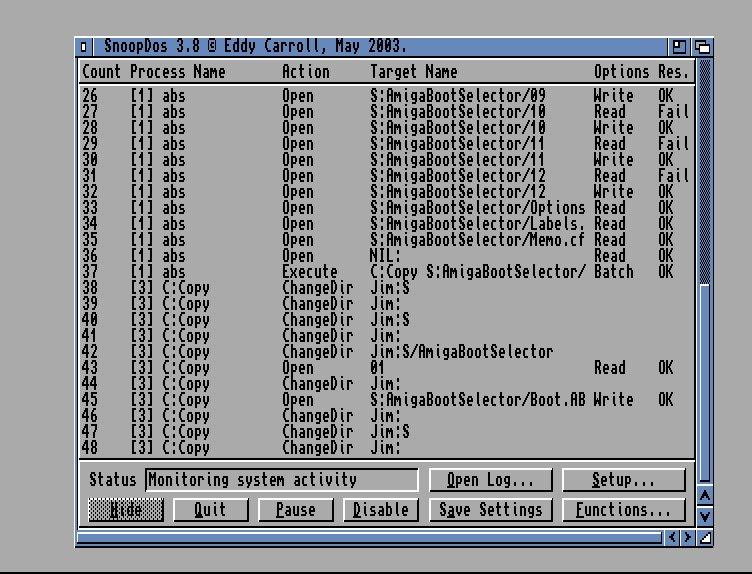Pause monitoring with the Pause button
The height and width of the screenshot is (574, 752).
(295, 510)
